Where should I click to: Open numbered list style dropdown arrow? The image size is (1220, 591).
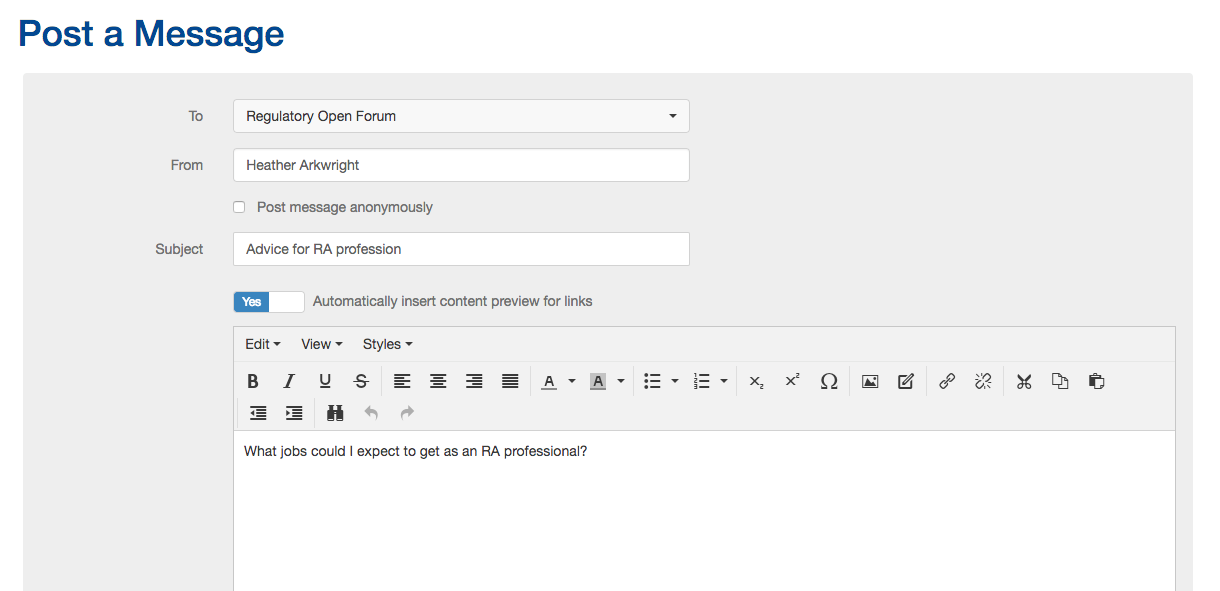(x=724, y=381)
